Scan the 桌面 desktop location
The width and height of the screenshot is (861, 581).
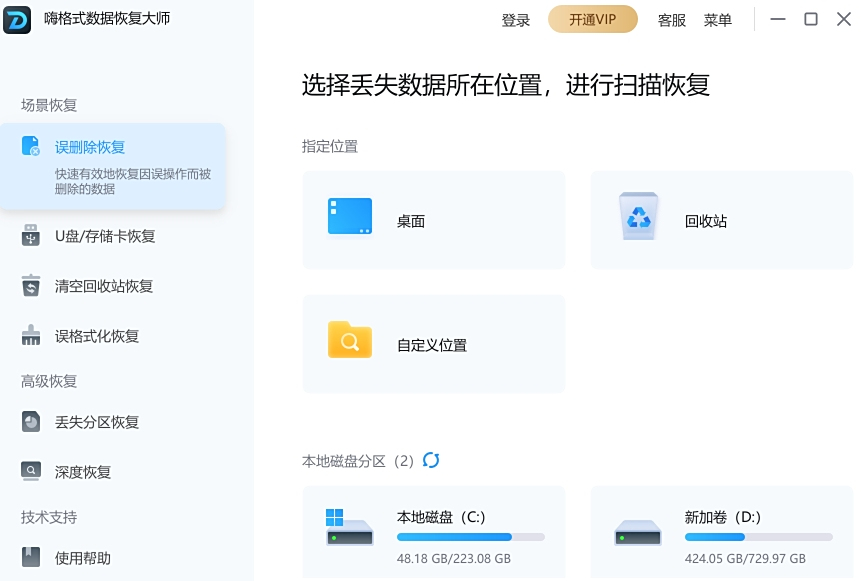point(433,220)
